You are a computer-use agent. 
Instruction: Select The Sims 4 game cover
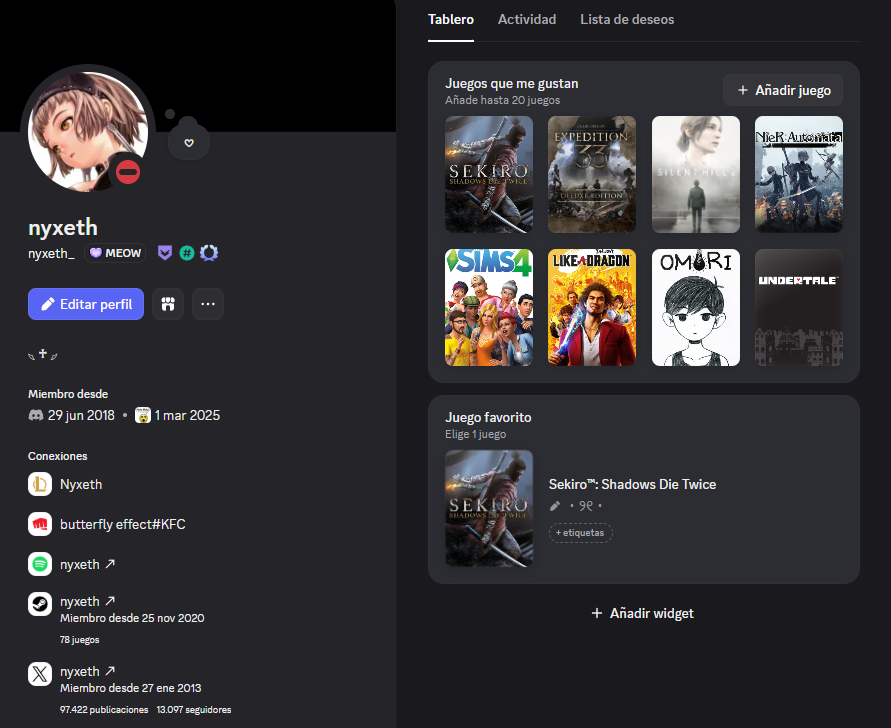pos(489,307)
